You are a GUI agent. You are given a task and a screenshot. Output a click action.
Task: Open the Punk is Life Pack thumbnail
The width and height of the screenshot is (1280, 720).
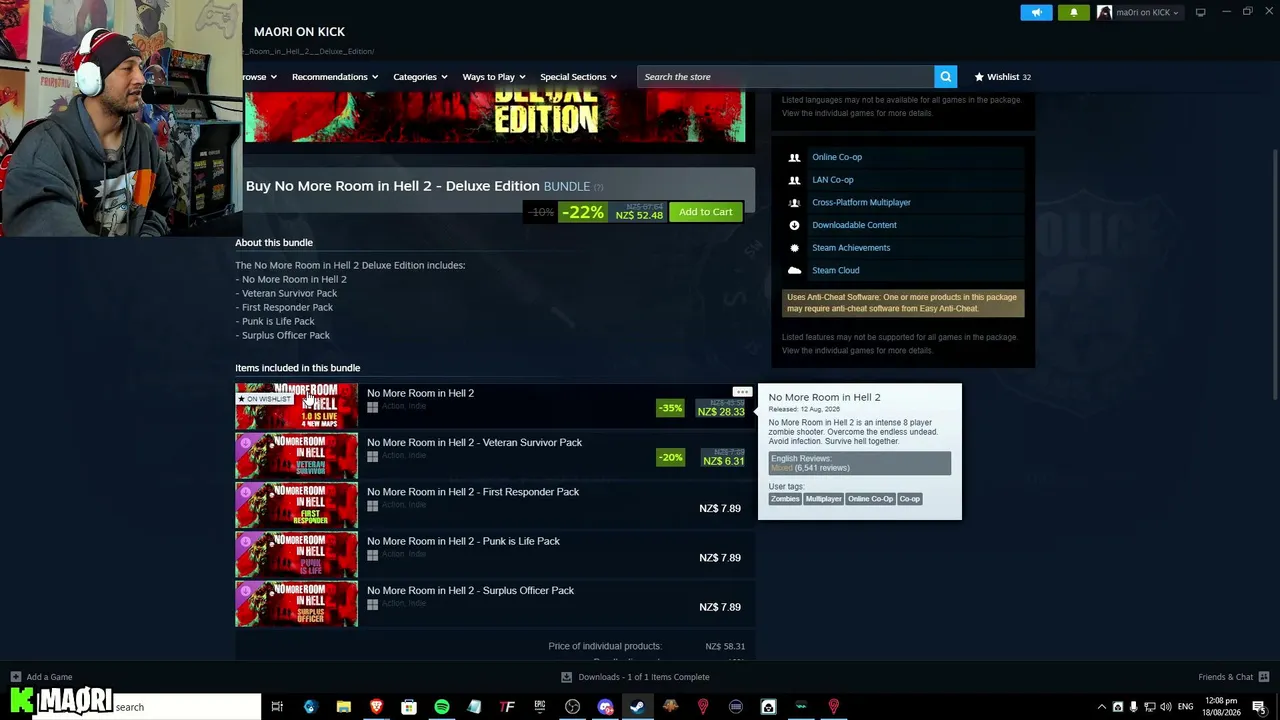[296, 554]
